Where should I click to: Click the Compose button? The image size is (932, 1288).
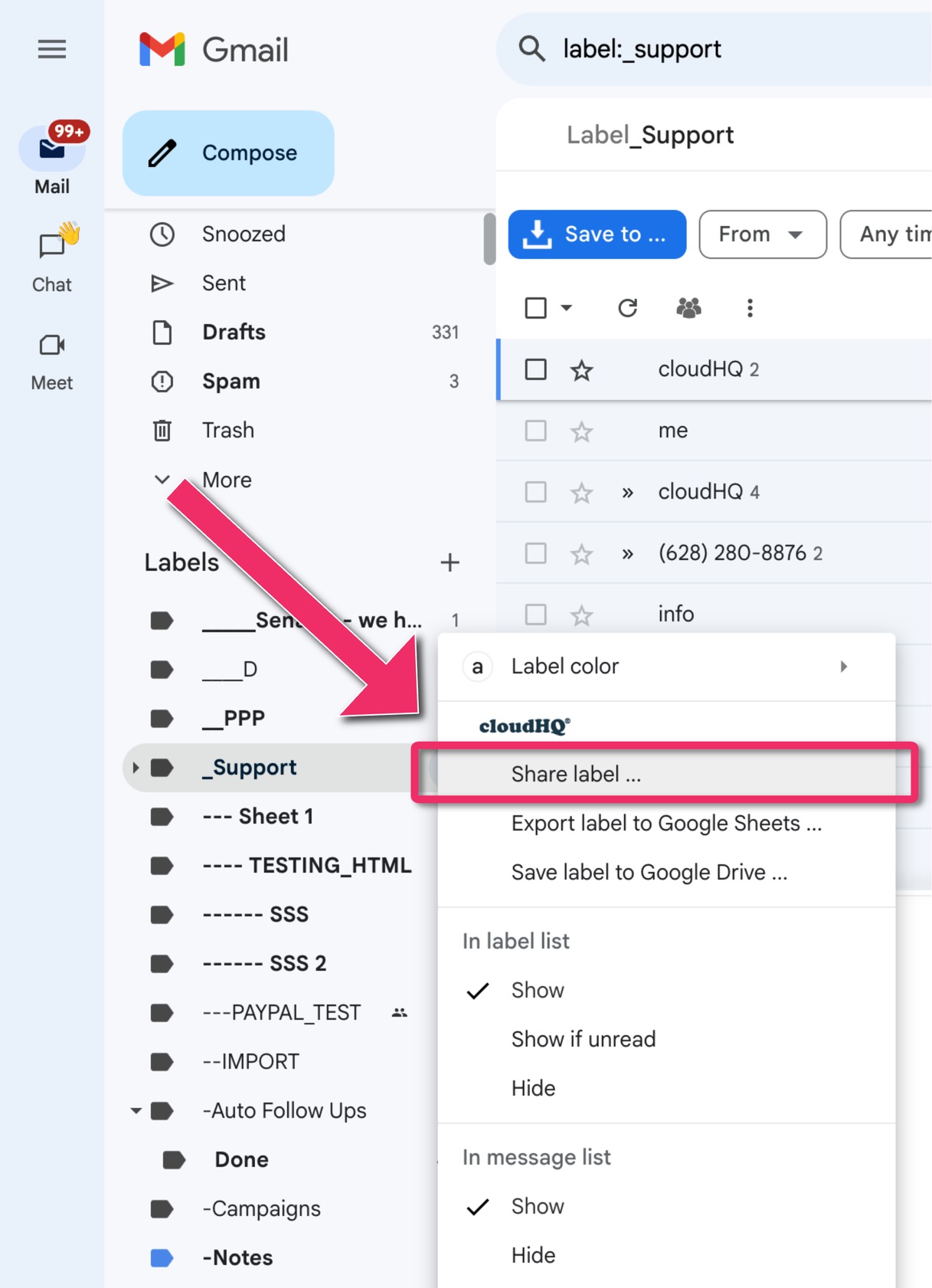pyautogui.click(x=228, y=153)
